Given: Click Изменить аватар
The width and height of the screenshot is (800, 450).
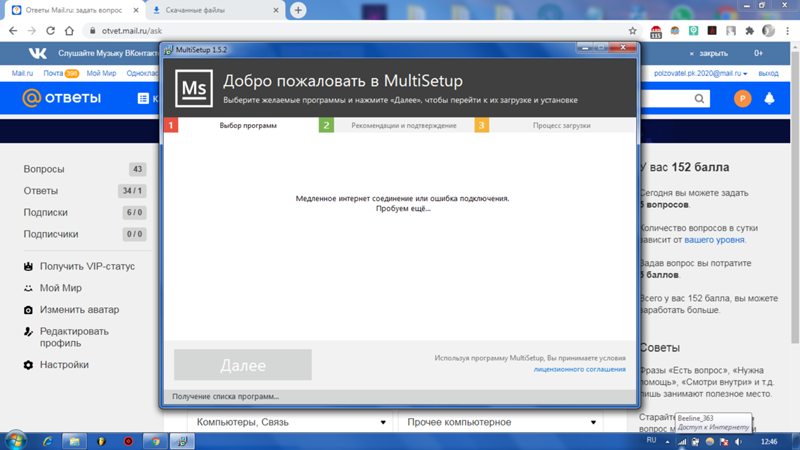Looking at the screenshot, I should tap(71, 310).
